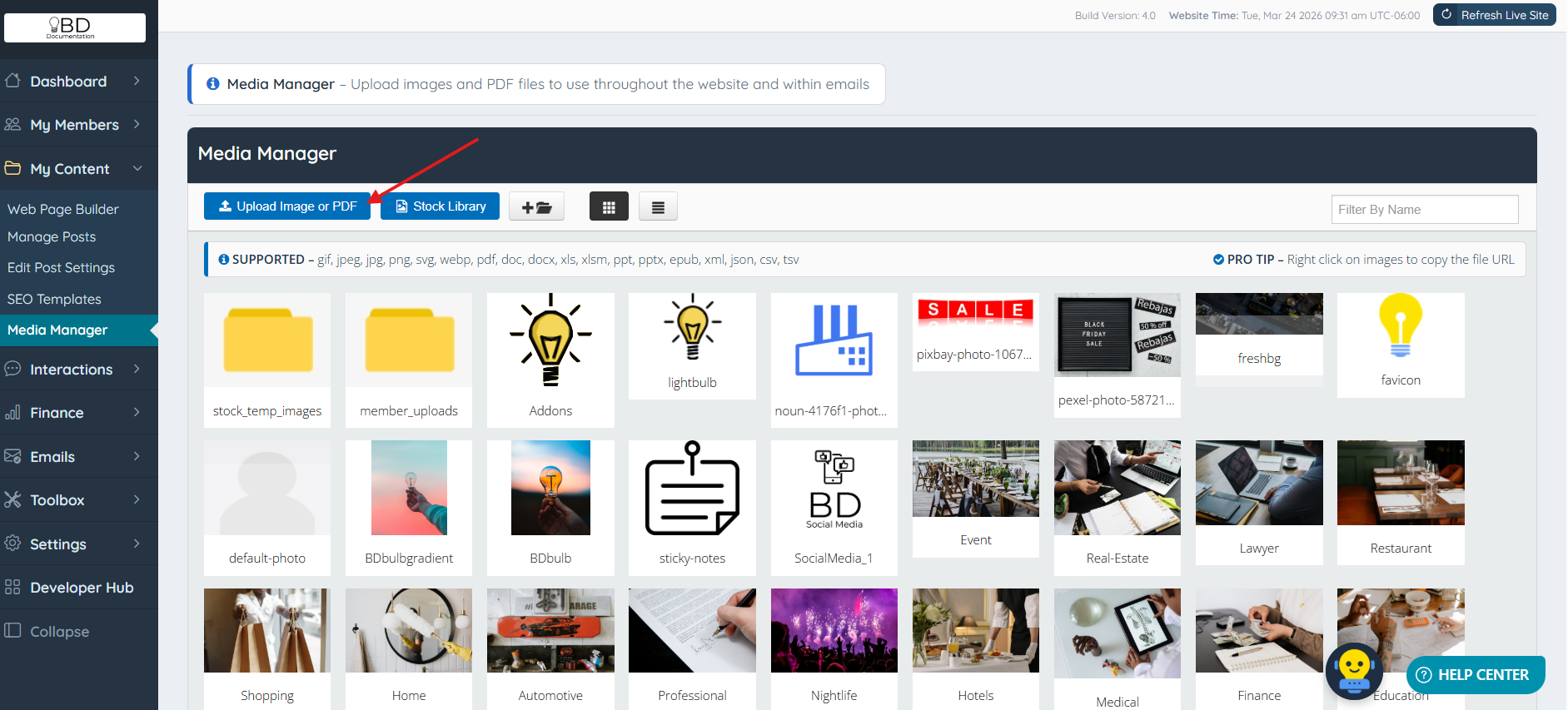1568x710 pixels.
Task: Click the Toolbox tools icon
Action: pos(12,499)
